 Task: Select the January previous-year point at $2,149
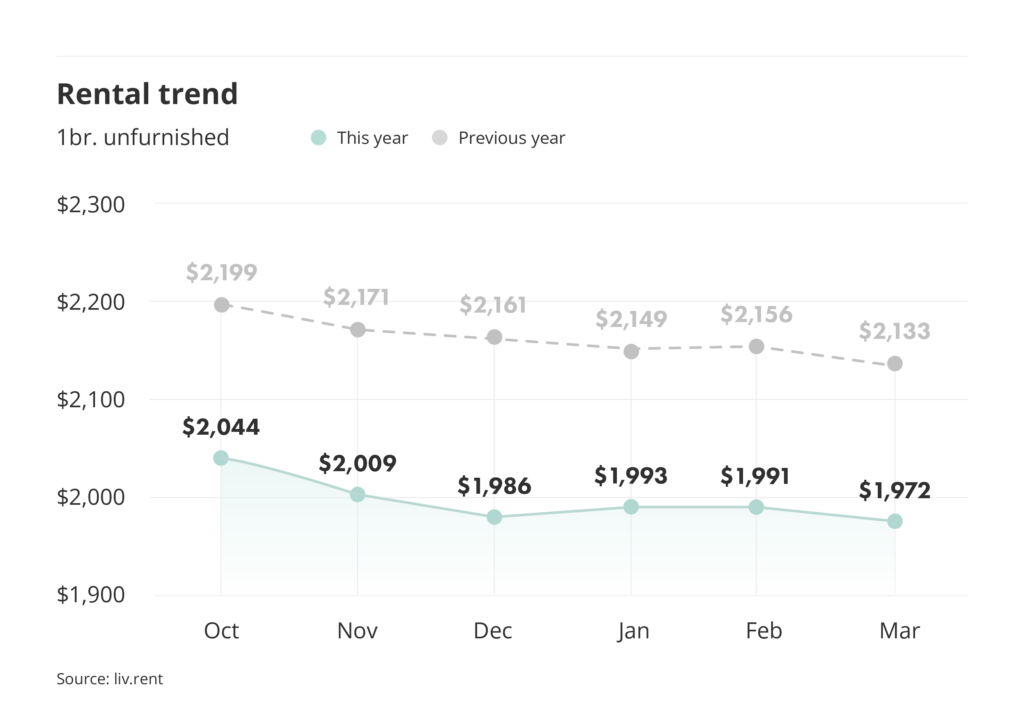pyautogui.click(x=631, y=351)
